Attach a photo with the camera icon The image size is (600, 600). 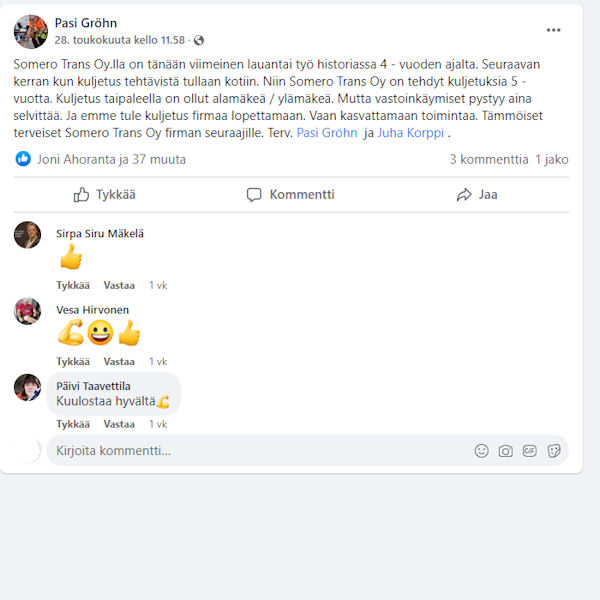(505, 451)
